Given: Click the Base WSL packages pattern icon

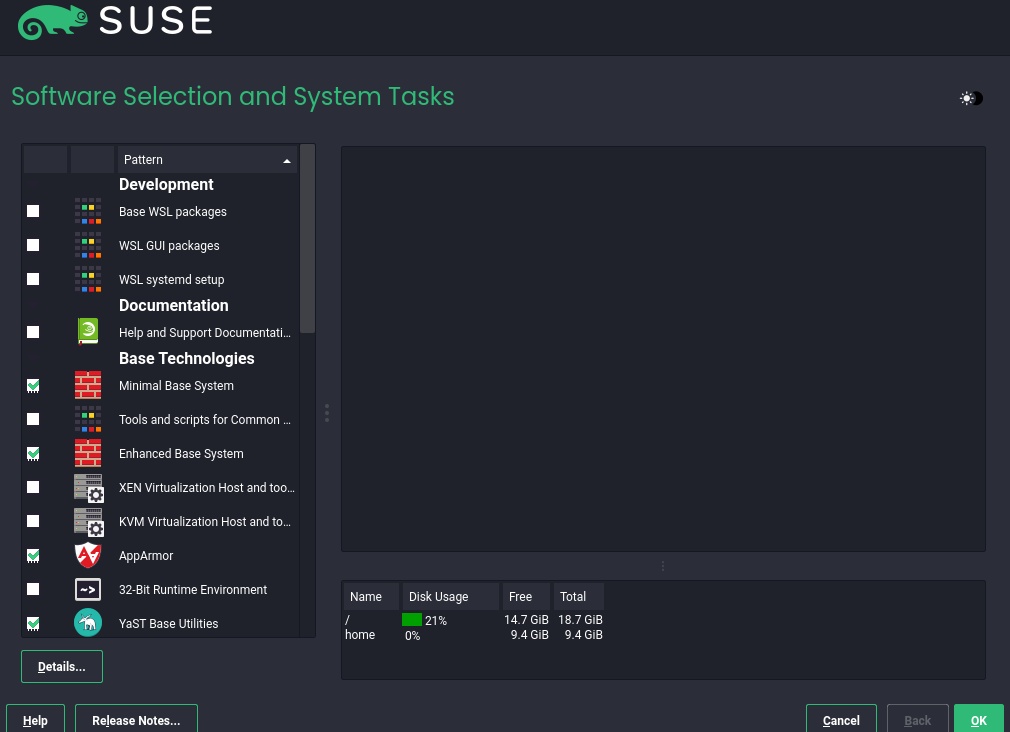Looking at the screenshot, I should point(88,211).
